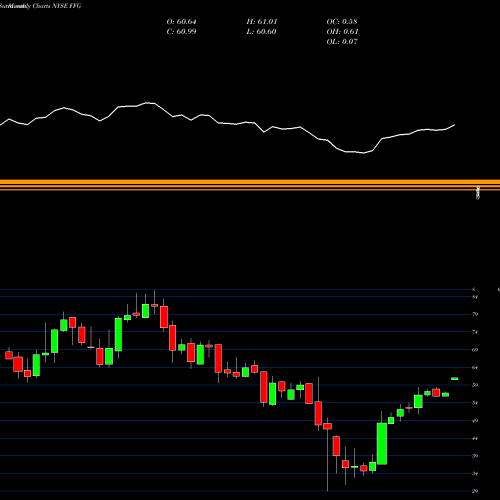Click the open price 'O: 60.64'
This screenshot has height=500, width=500.
[x=181, y=22]
